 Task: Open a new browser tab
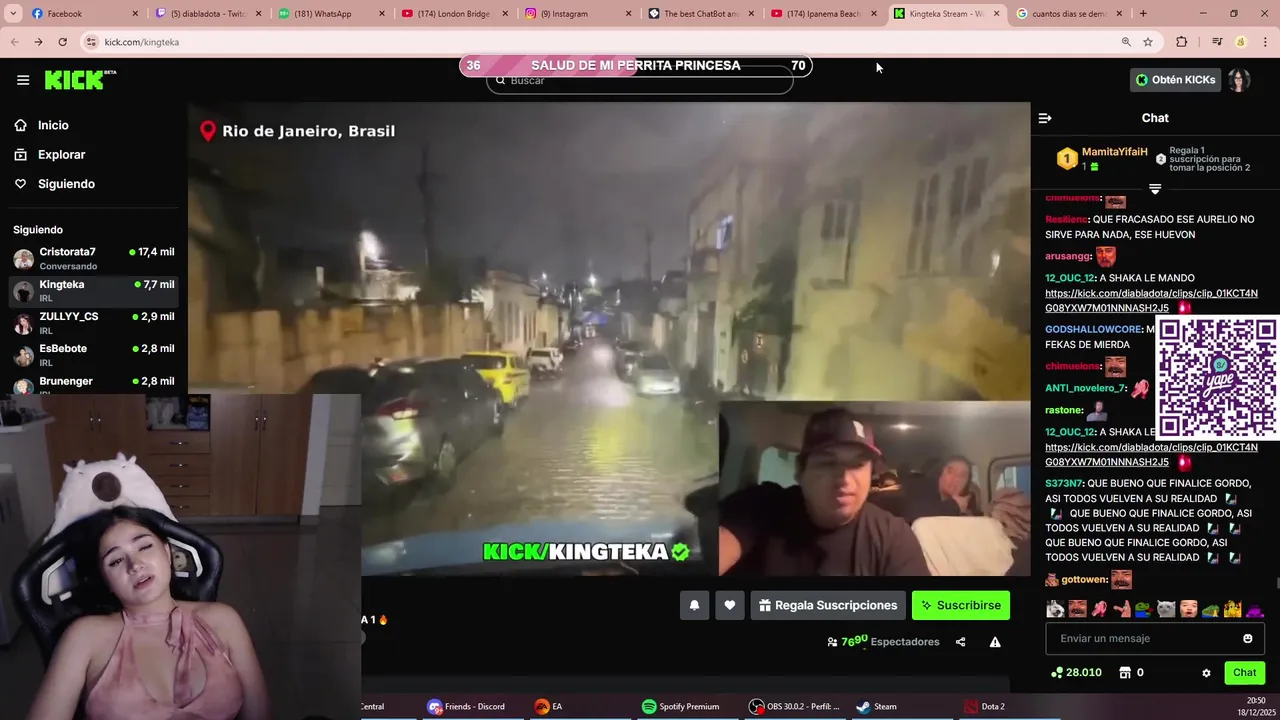pos(1143,14)
